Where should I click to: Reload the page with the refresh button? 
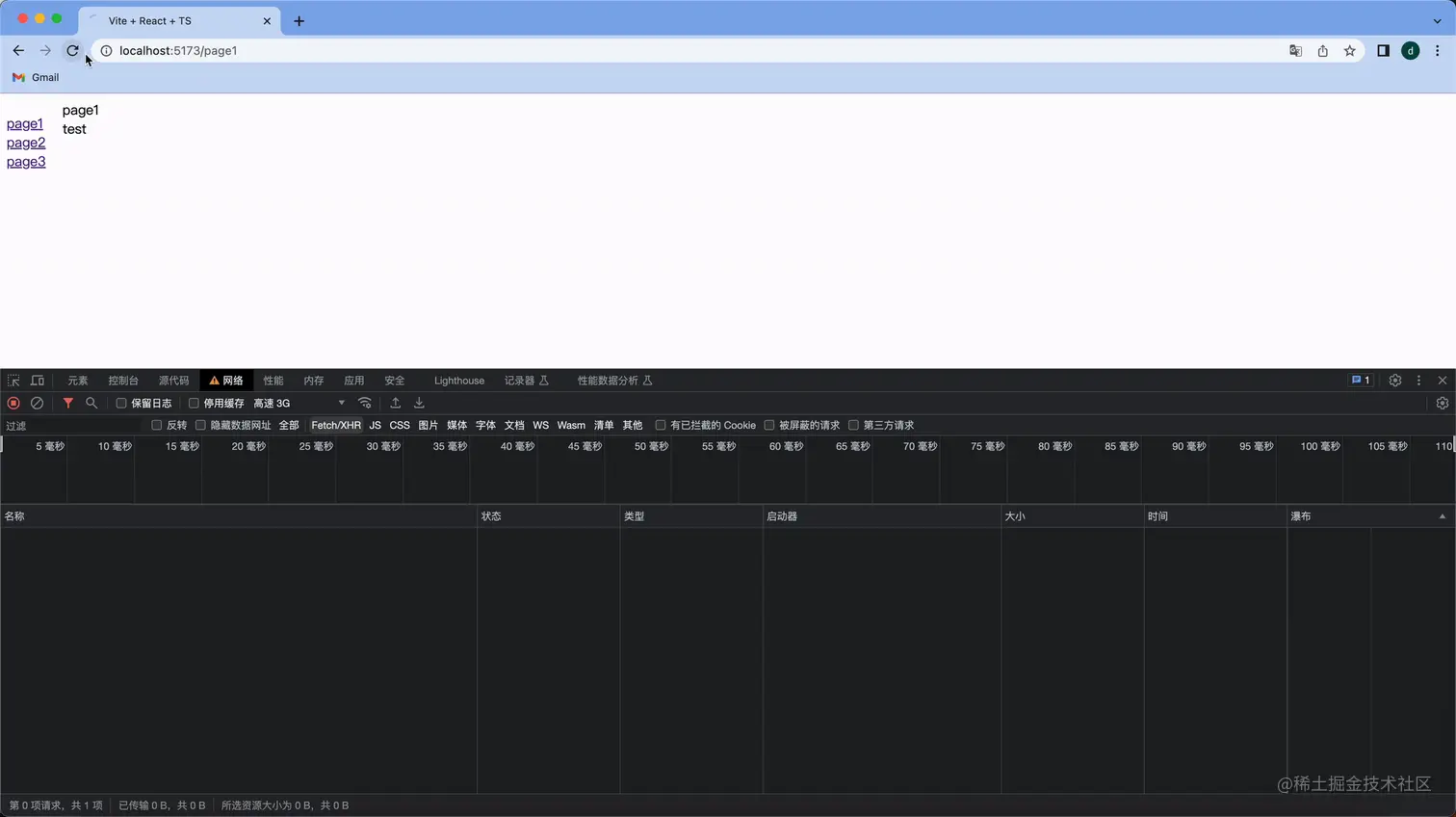(x=72, y=51)
